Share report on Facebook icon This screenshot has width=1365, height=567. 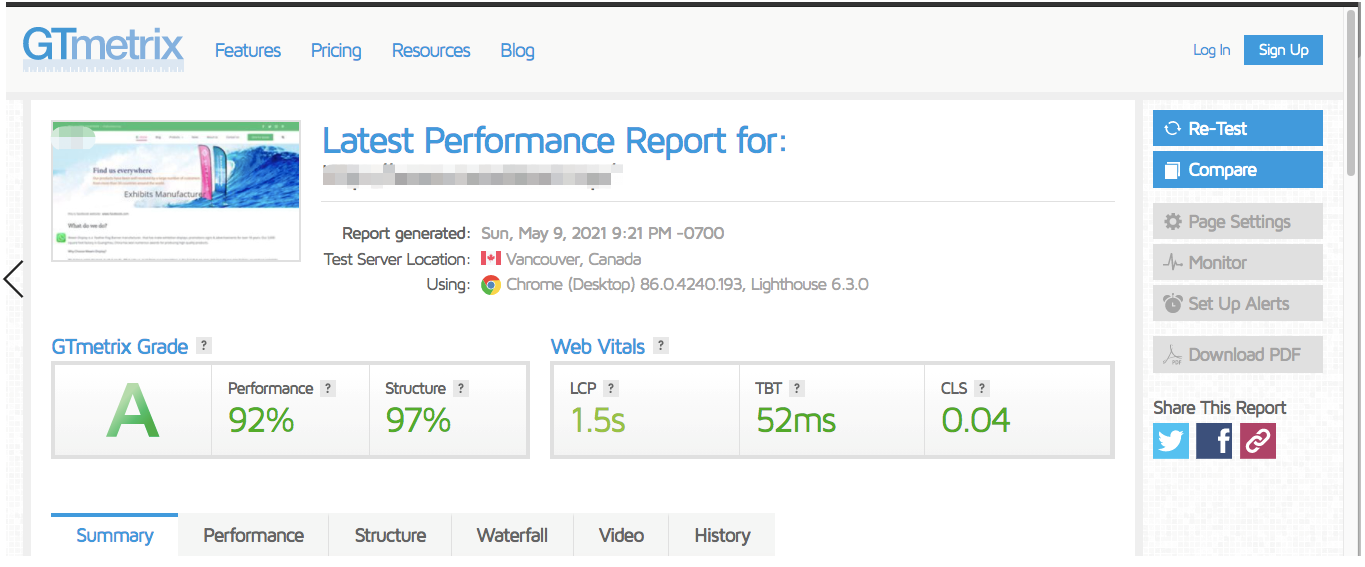point(1214,441)
